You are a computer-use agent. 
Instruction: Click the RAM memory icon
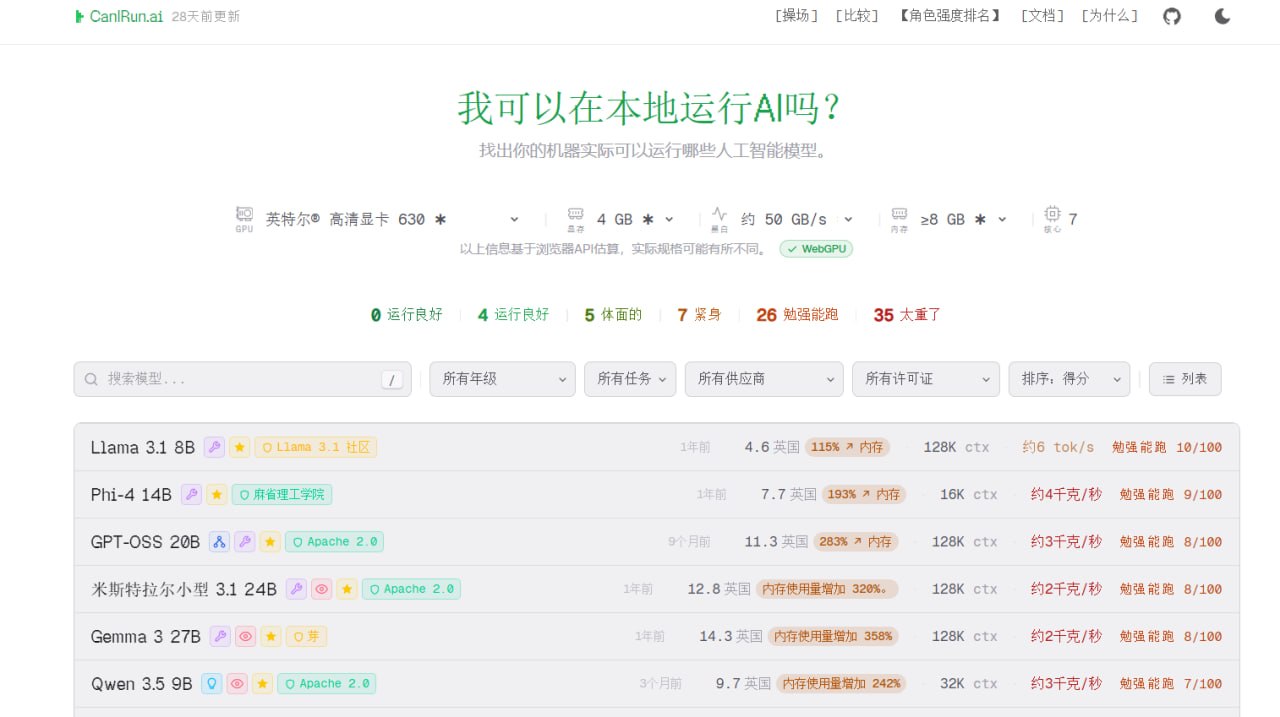click(x=899, y=214)
